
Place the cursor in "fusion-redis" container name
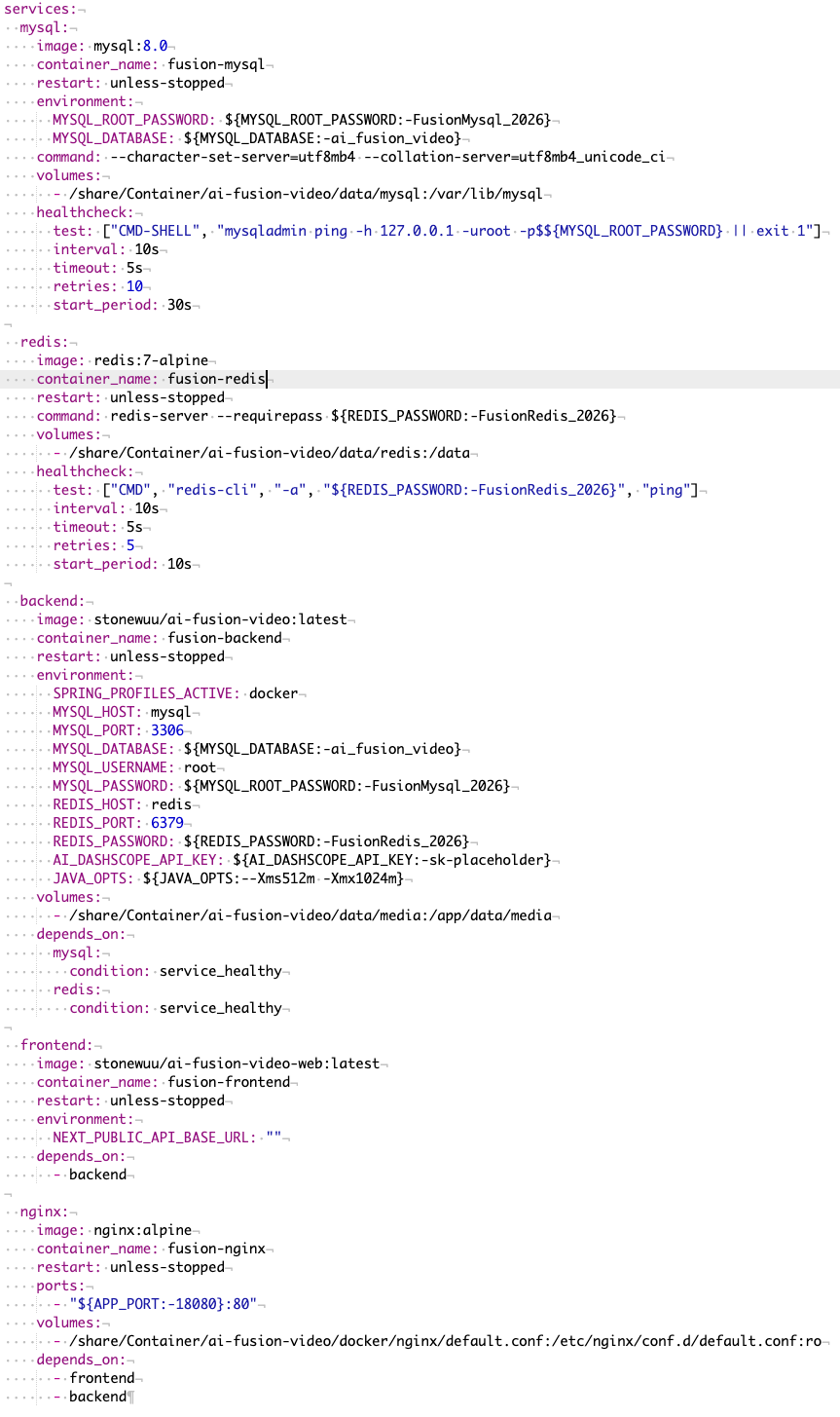point(216,379)
